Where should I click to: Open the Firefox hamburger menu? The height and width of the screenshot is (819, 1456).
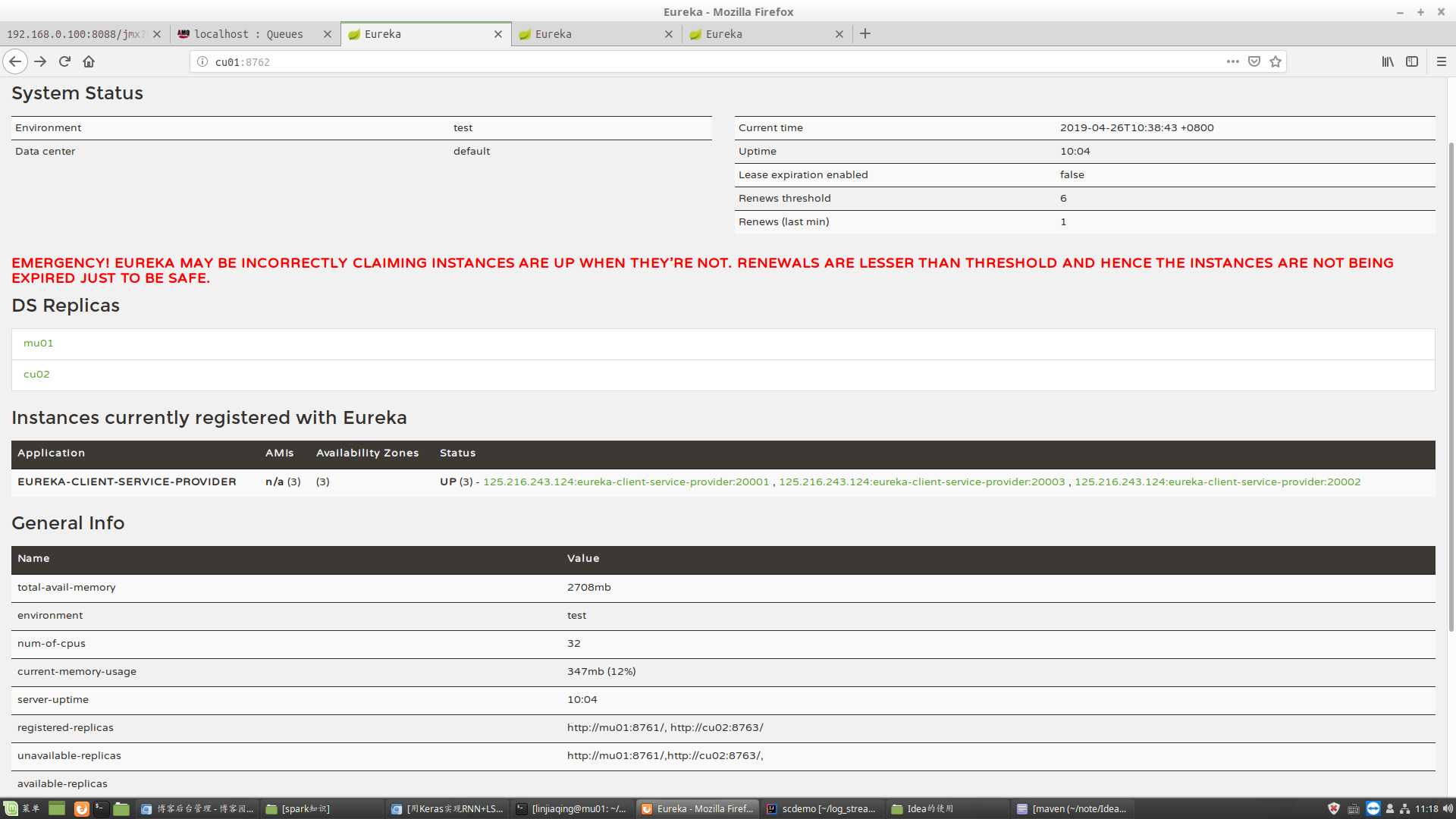(x=1442, y=61)
